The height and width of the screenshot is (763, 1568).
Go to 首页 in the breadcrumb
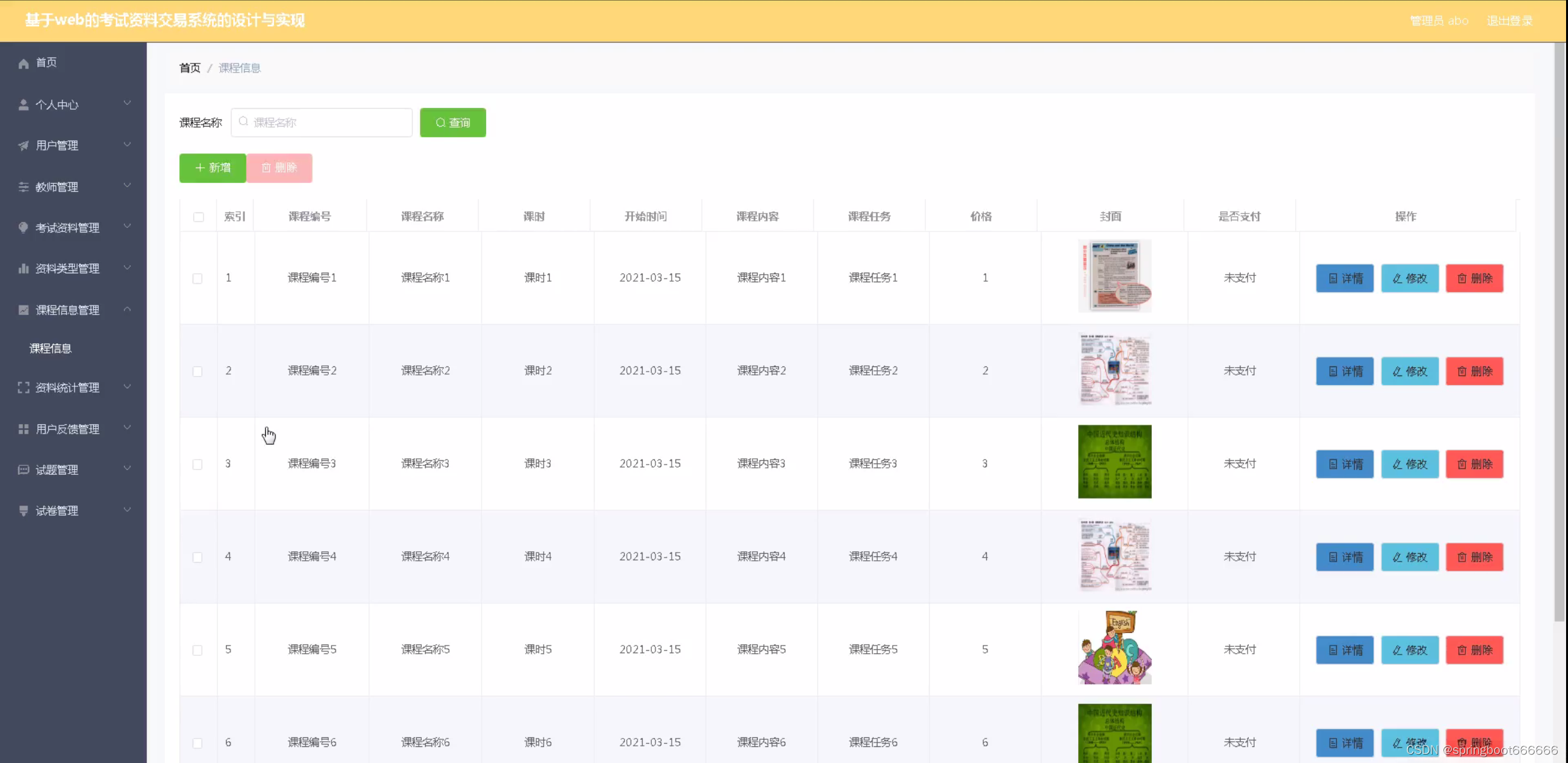[x=189, y=68]
